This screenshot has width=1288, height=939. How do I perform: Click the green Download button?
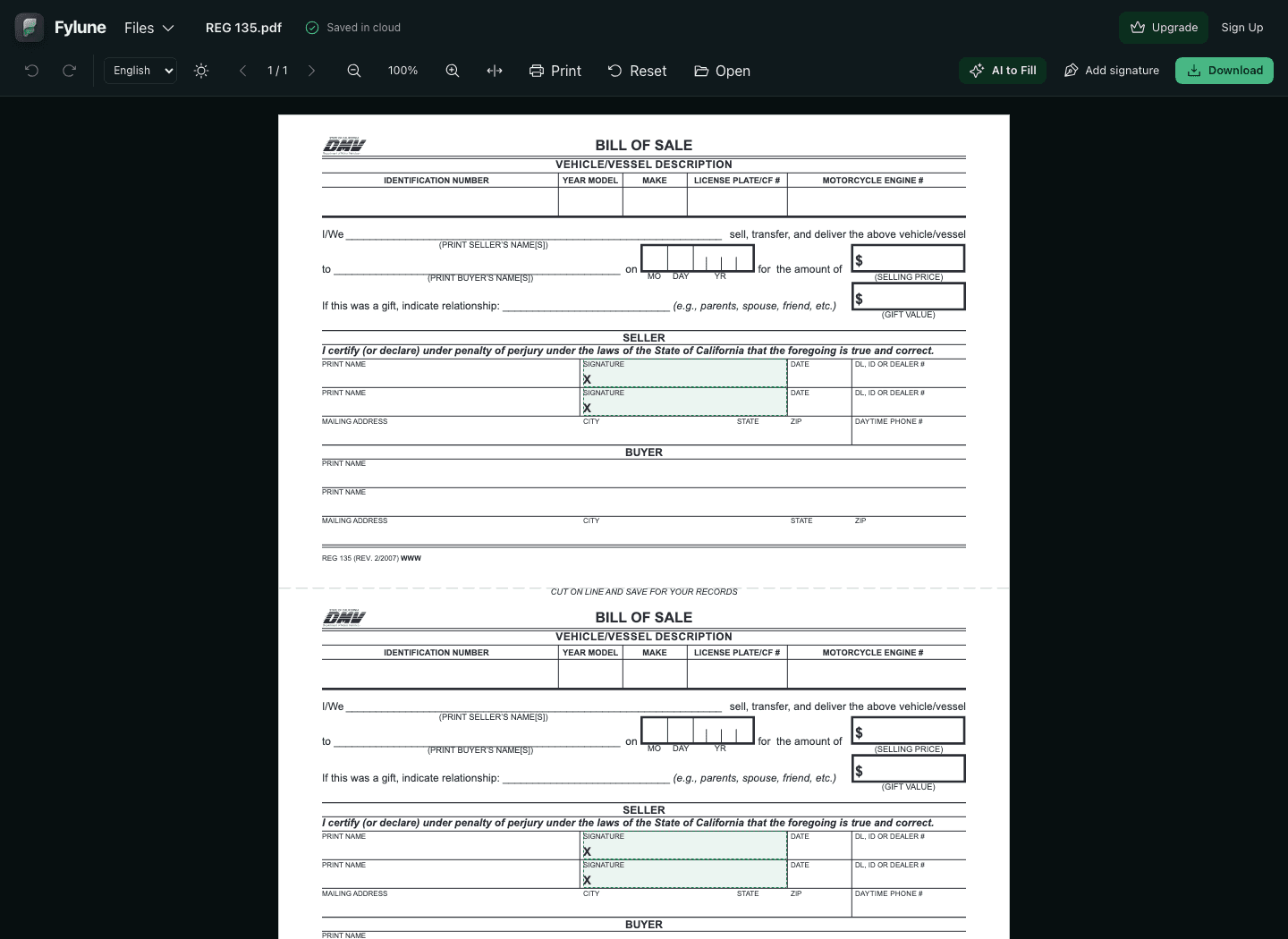(x=1224, y=71)
